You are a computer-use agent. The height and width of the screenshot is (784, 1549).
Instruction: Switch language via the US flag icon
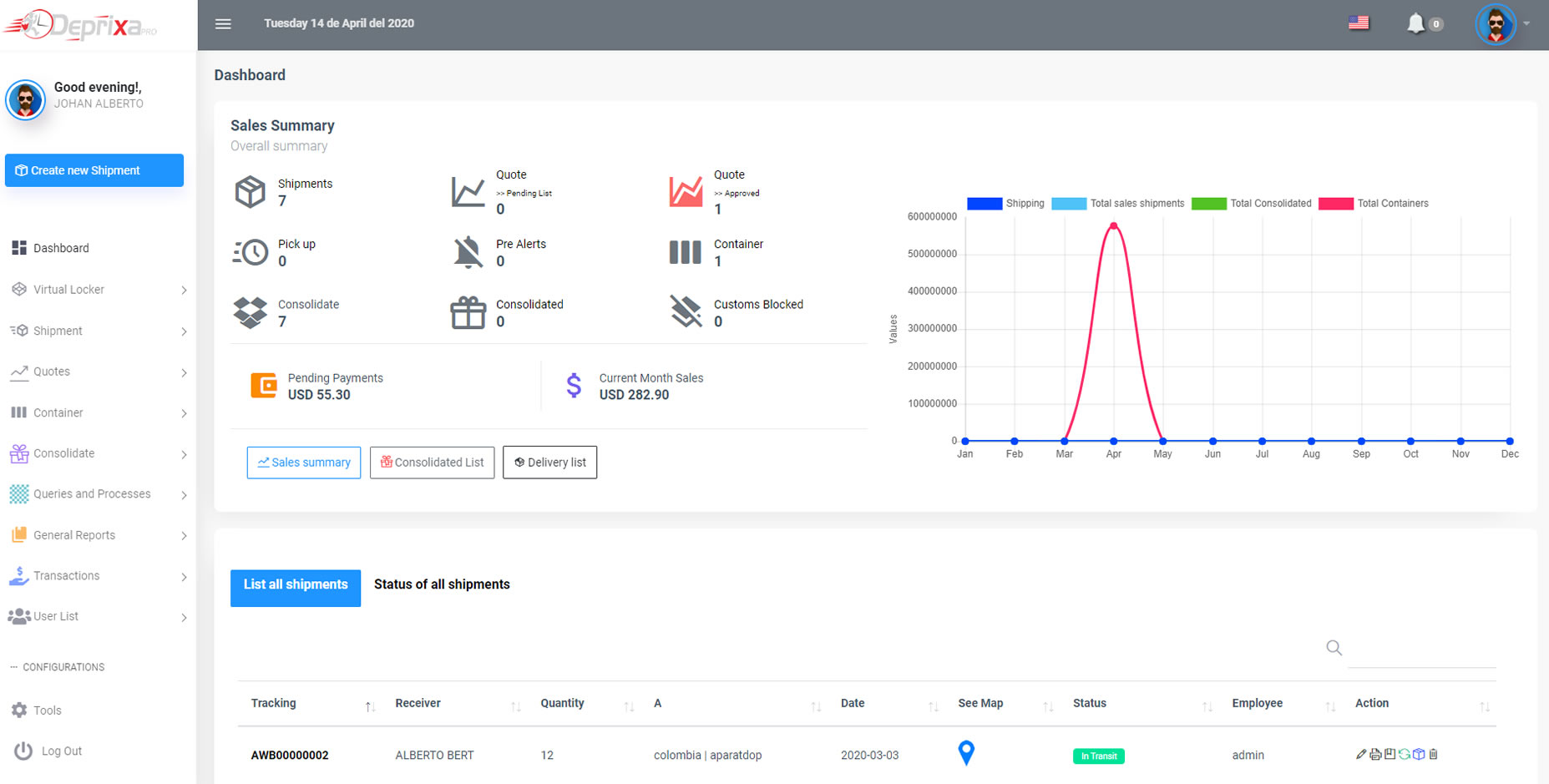1359,23
